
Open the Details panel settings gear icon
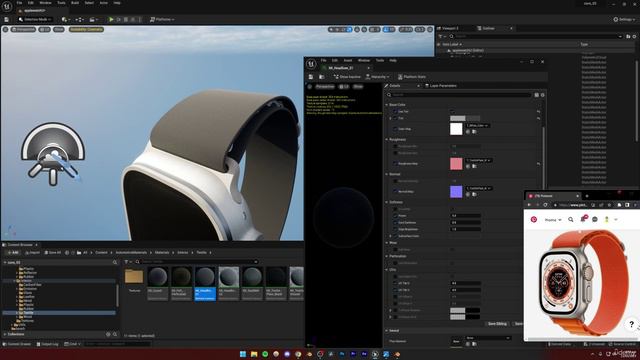542,95
